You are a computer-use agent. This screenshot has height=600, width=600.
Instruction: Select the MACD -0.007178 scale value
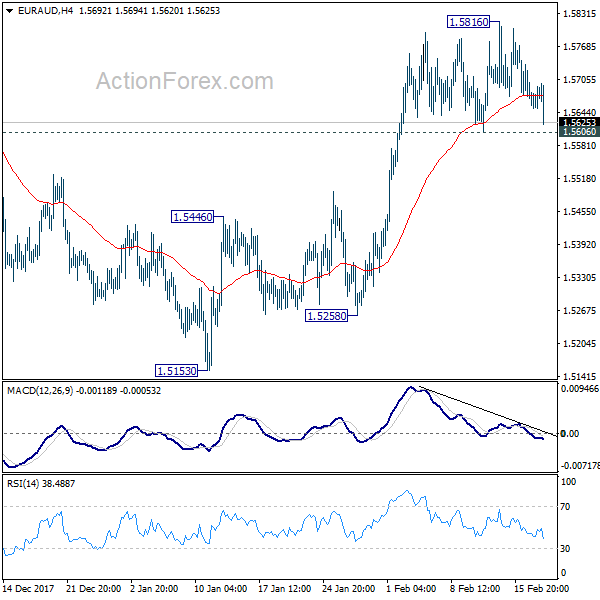(580, 466)
